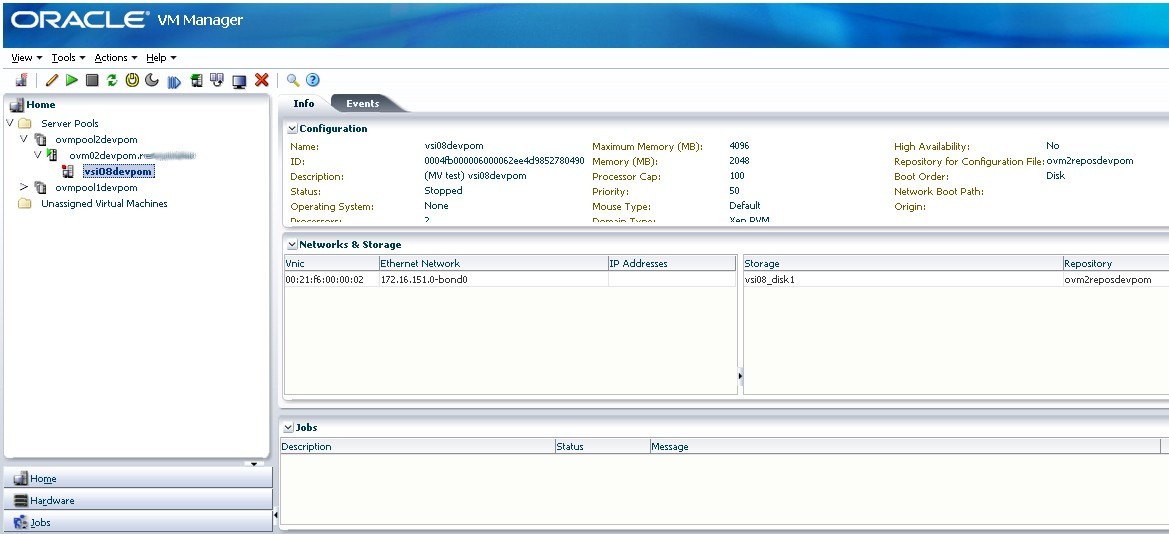This screenshot has height=534, width=1169.
Task: Click the (MV test) vsi08devpom description
Action: coord(476,176)
